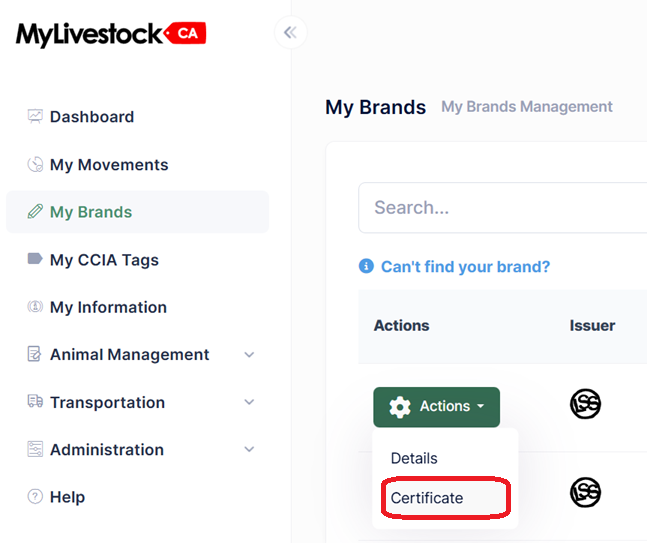Screen dimensions: 647x543
Task: Collapse the sidebar with the double-chevron icon
Action: pos(290,32)
